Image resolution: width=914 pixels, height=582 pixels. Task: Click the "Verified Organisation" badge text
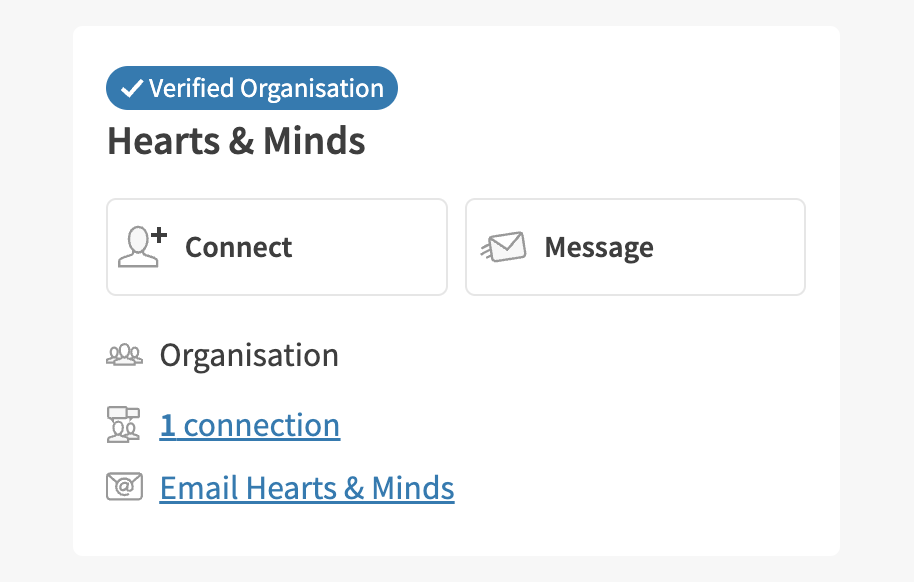266,89
